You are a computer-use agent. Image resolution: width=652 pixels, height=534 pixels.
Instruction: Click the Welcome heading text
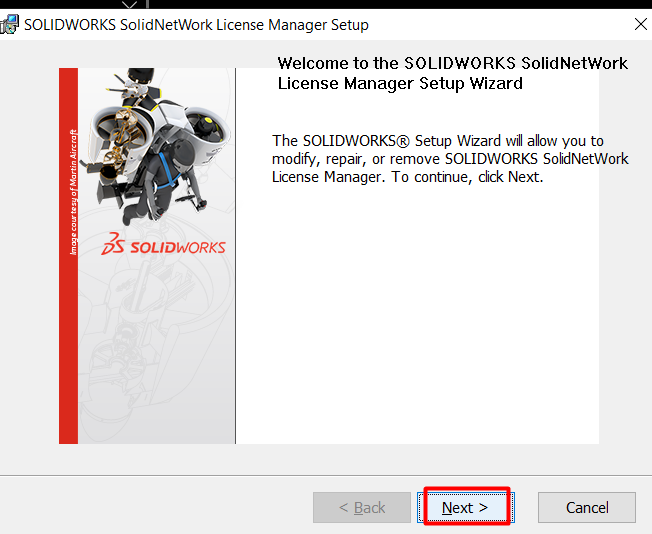(452, 73)
